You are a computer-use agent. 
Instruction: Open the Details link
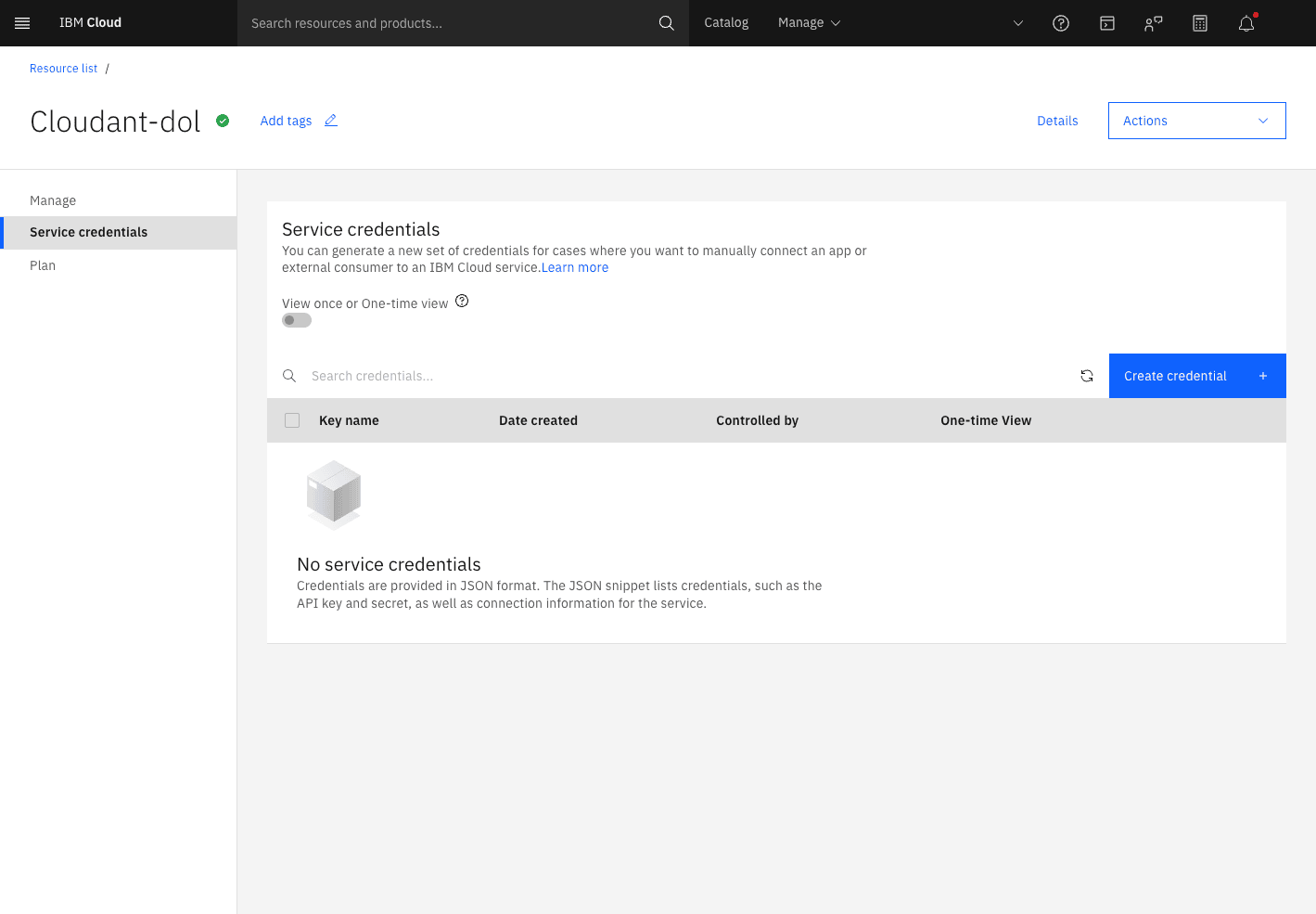1057,121
